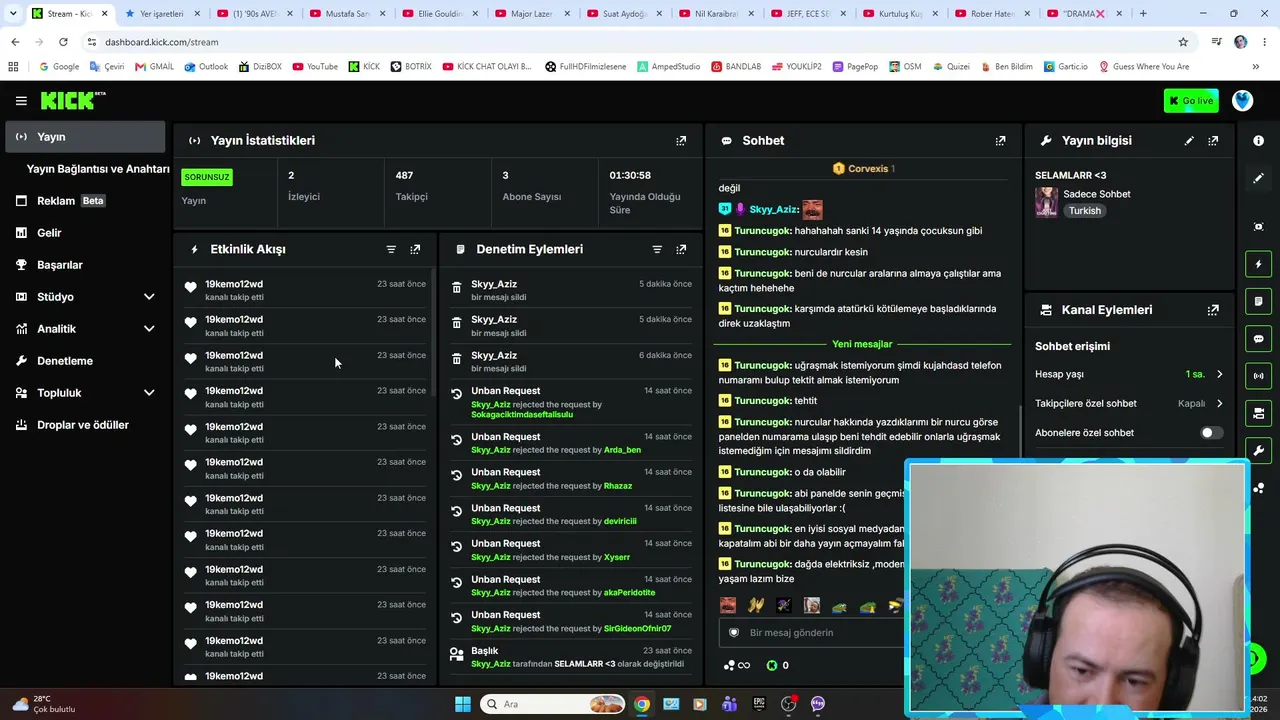Viewport: 1280px width, 720px height.
Task: Toggle the channel actions icon in the right rail
Action: point(1258,413)
